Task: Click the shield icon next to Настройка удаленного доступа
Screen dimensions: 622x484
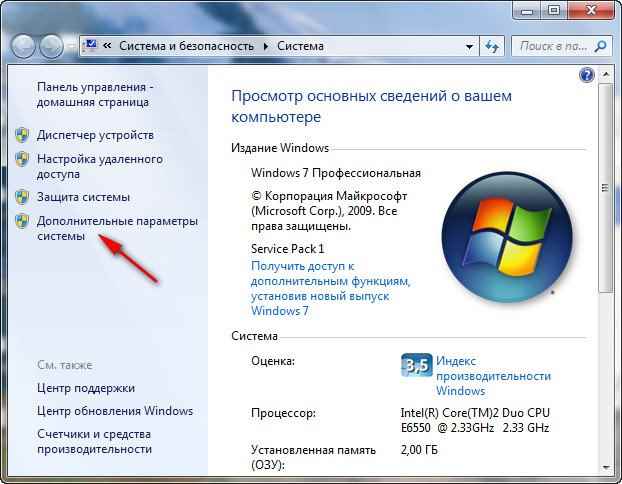Action: (22, 159)
